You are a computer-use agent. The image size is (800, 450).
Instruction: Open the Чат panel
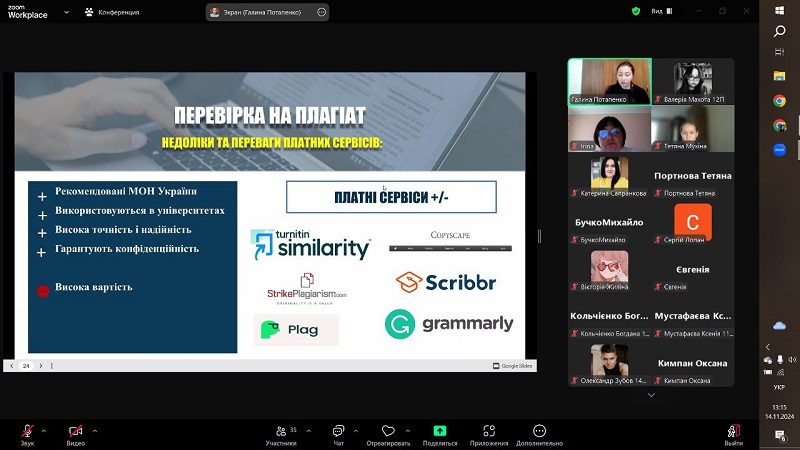point(338,435)
